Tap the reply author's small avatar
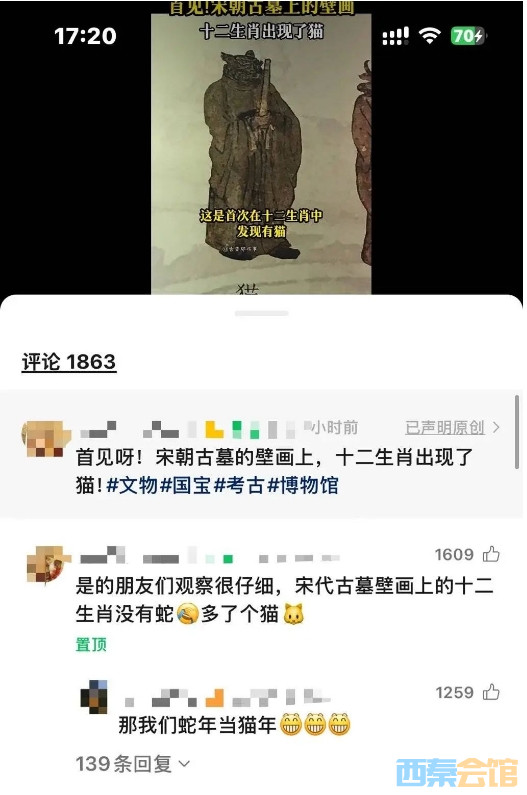The image size is (527, 795). 94,697
